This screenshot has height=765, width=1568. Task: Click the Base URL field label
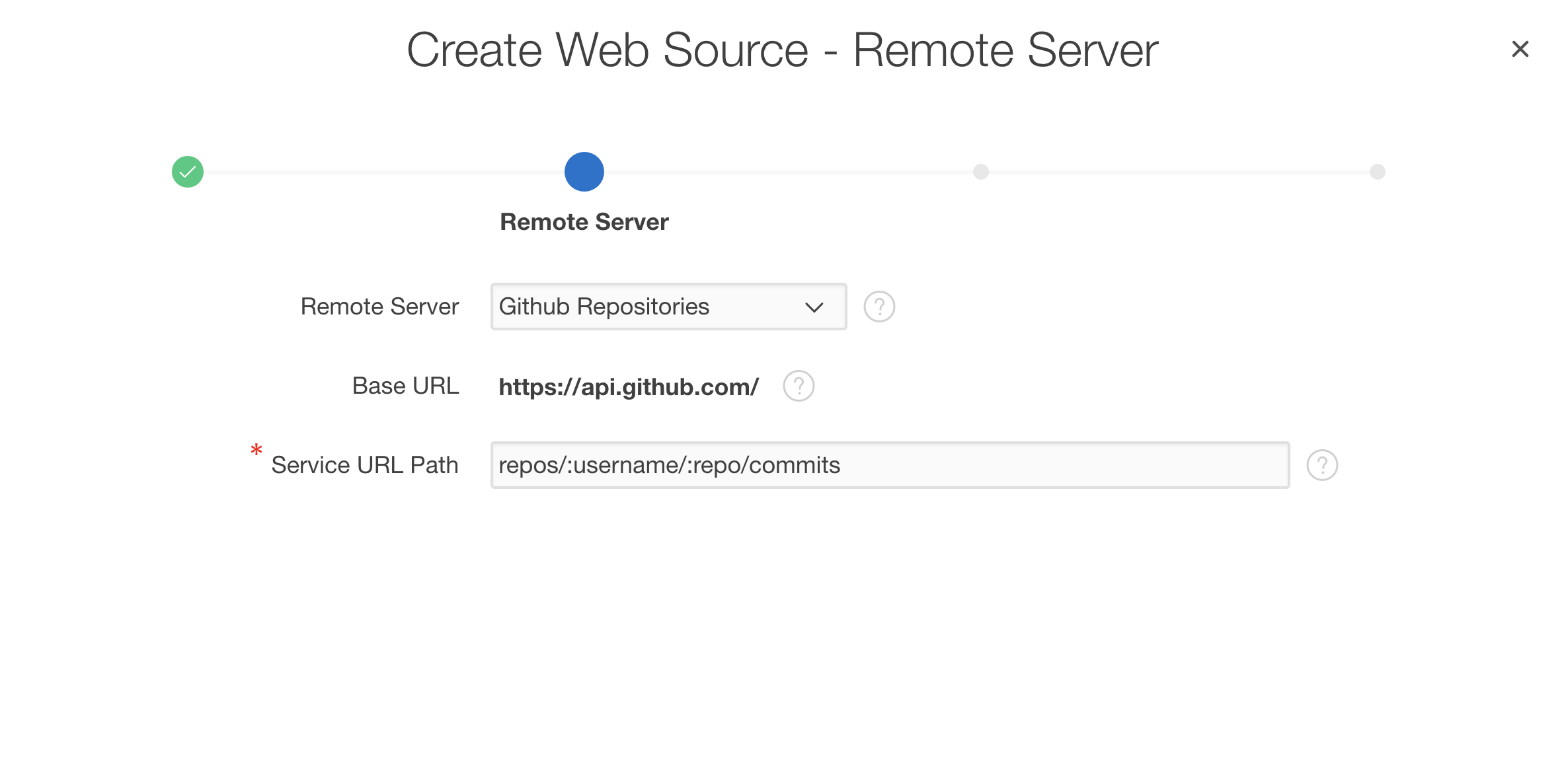coord(405,386)
